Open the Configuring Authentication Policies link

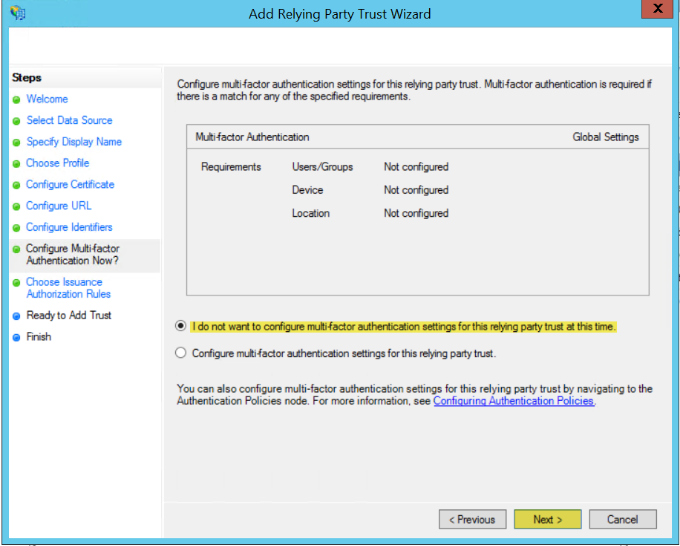point(513,401)
